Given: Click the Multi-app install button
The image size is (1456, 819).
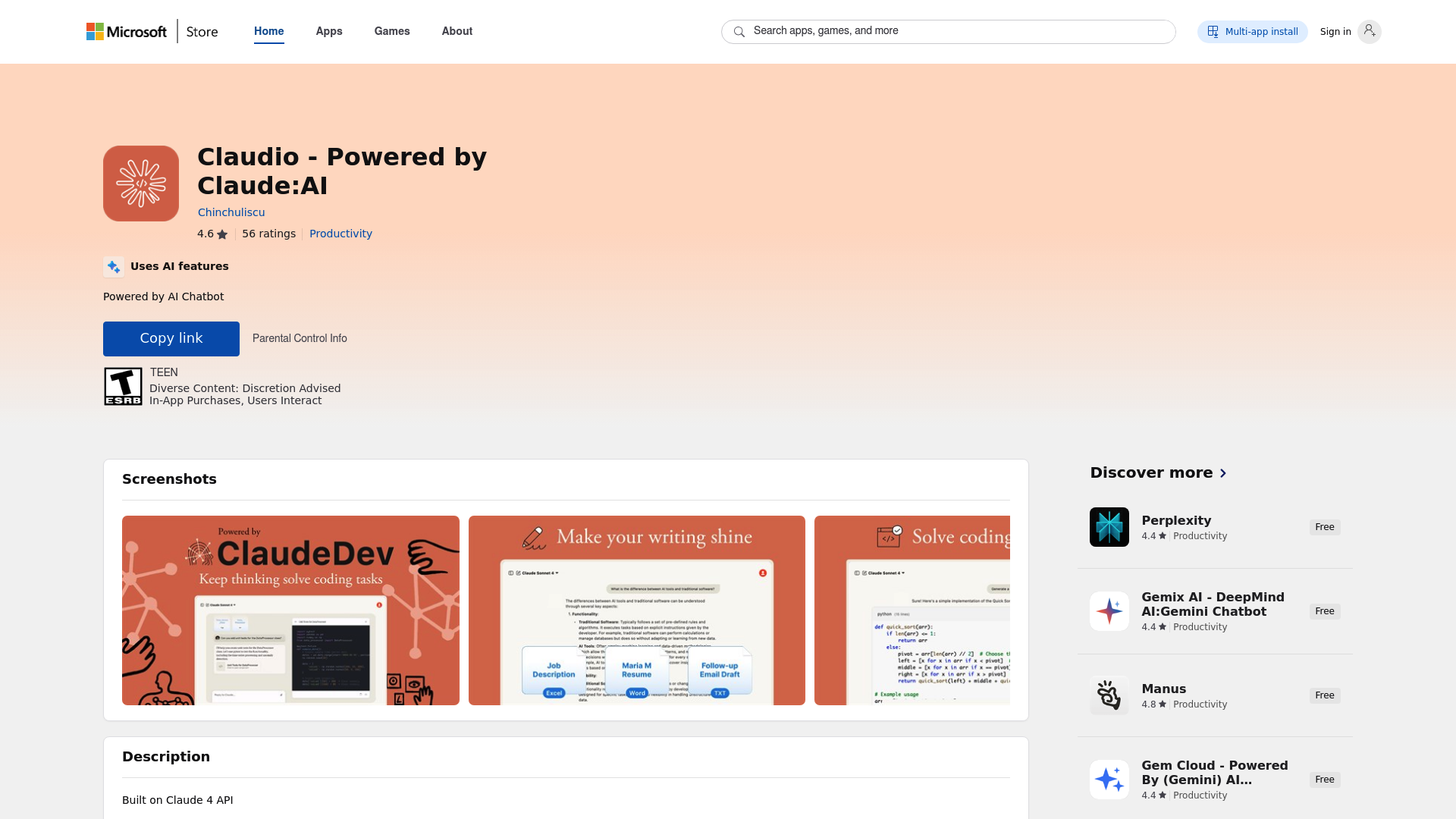Looking at the screenshot, I should [1252, 32].
